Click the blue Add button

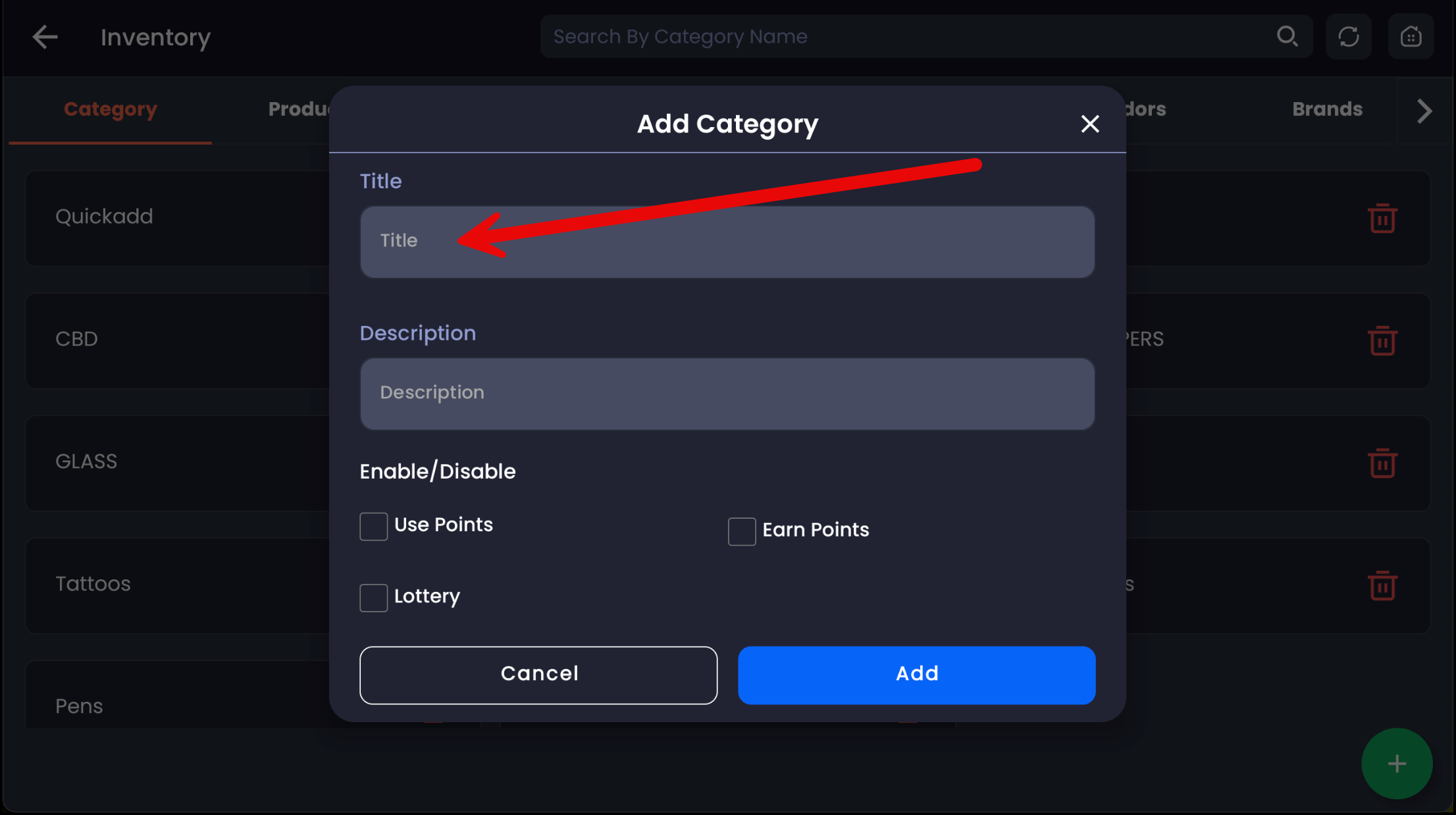916,675
